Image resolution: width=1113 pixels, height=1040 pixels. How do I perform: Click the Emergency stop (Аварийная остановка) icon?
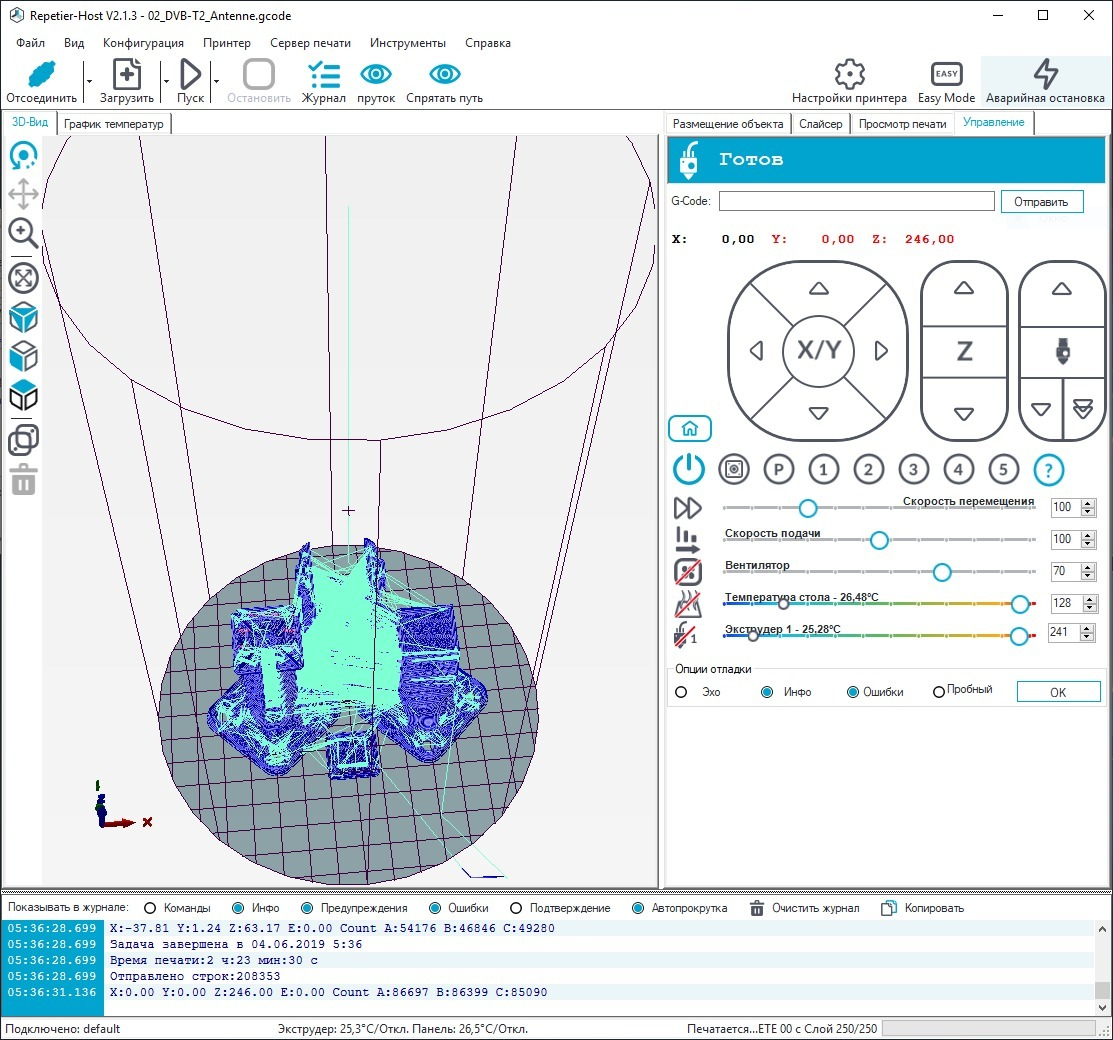1045,75
